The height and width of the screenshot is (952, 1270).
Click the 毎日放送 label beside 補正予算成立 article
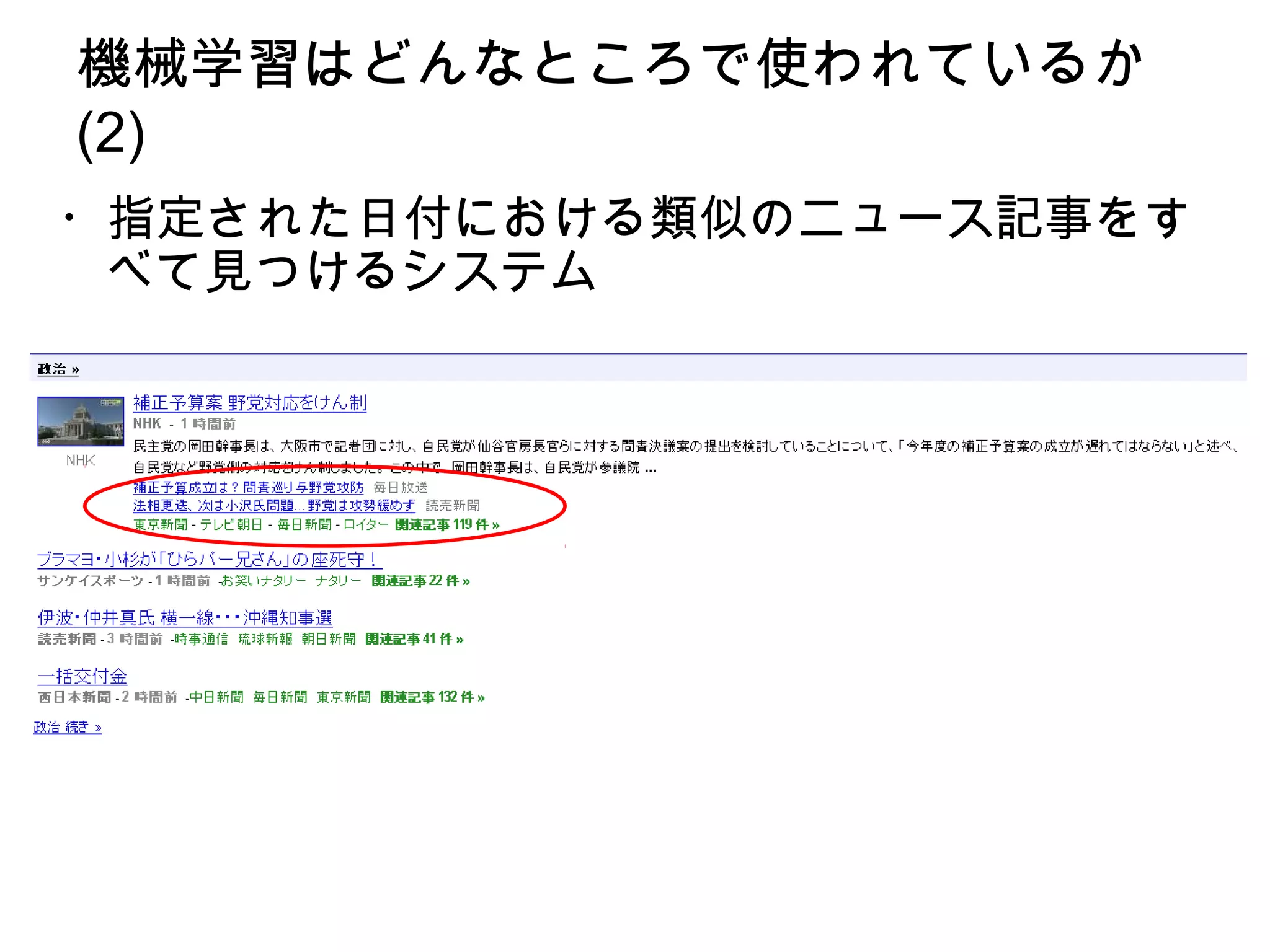(401, 488)
